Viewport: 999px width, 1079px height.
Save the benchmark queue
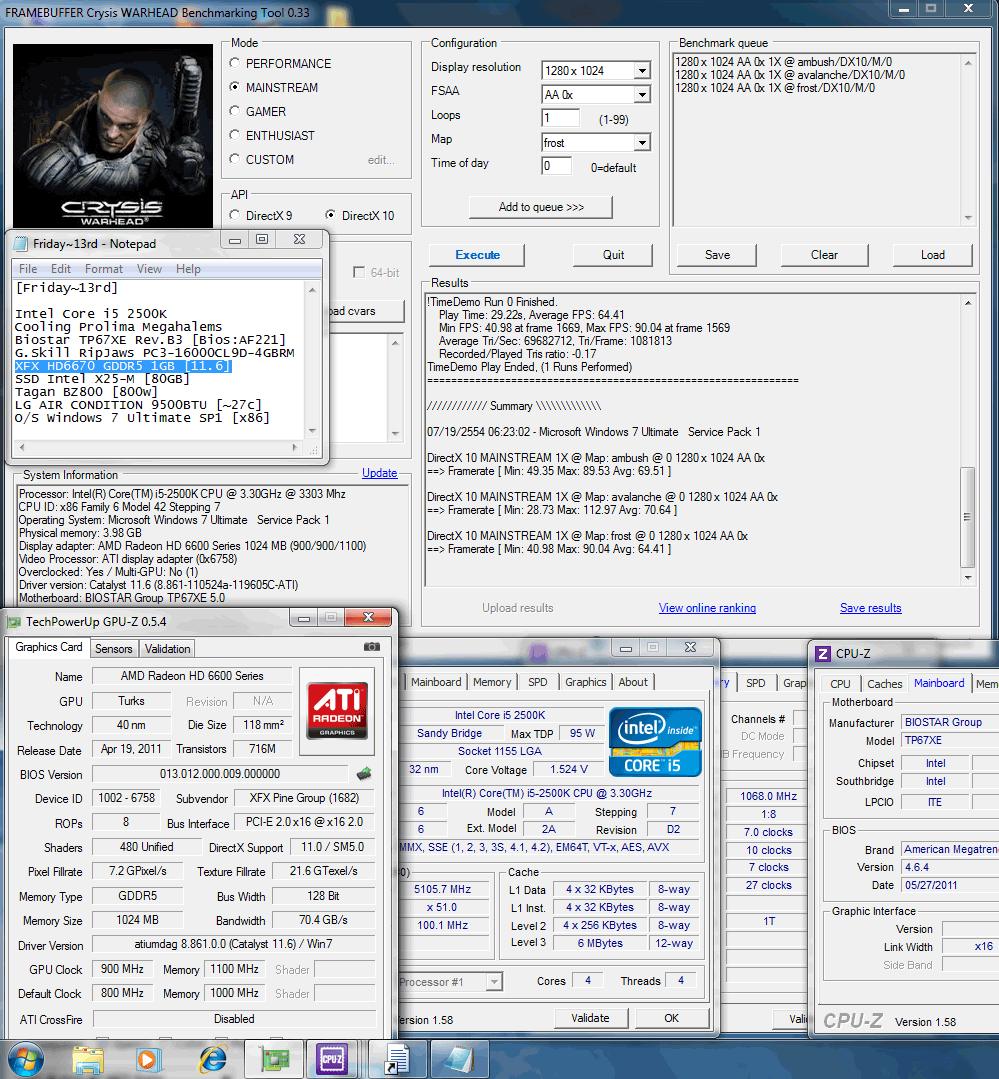click(x=717, y=255)
